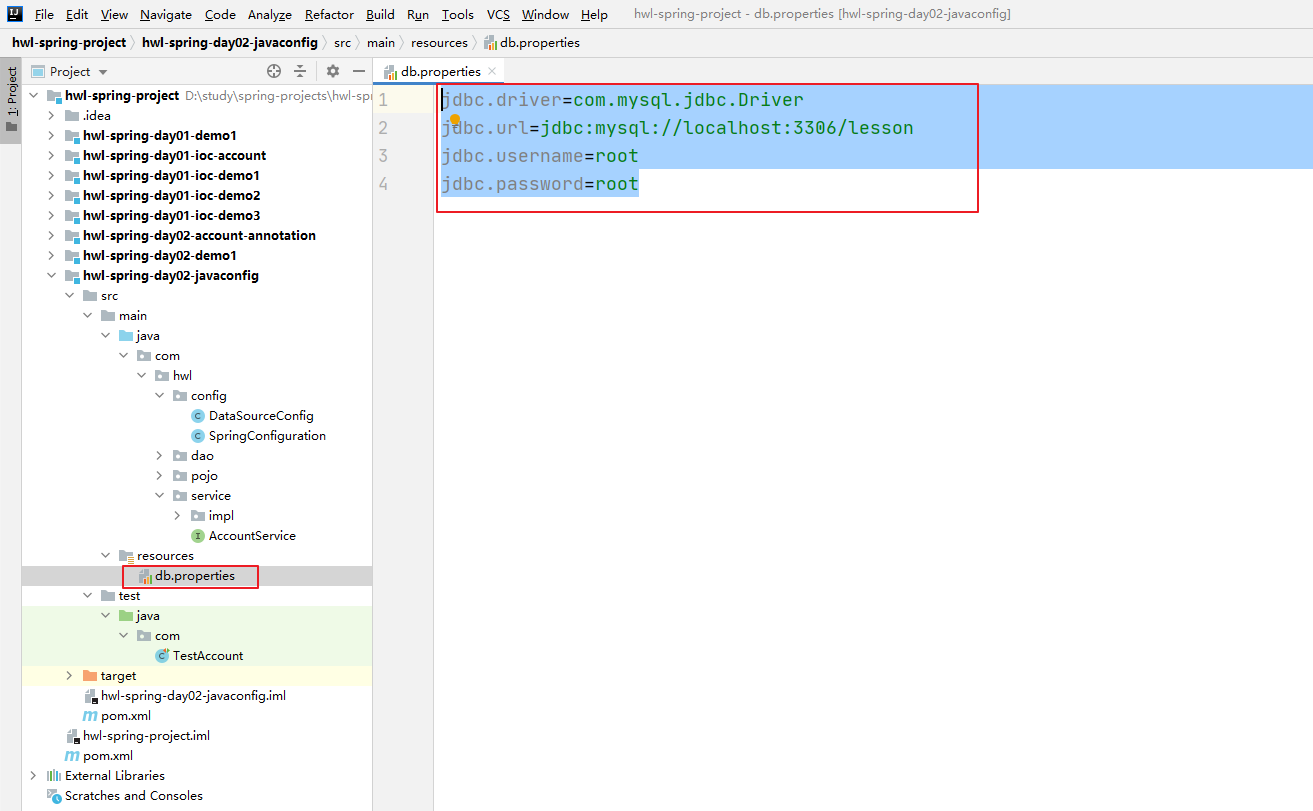Click the SpringConfiguration class icon
The width and height of the screenshot is (1313, 811).
(198, 436)
